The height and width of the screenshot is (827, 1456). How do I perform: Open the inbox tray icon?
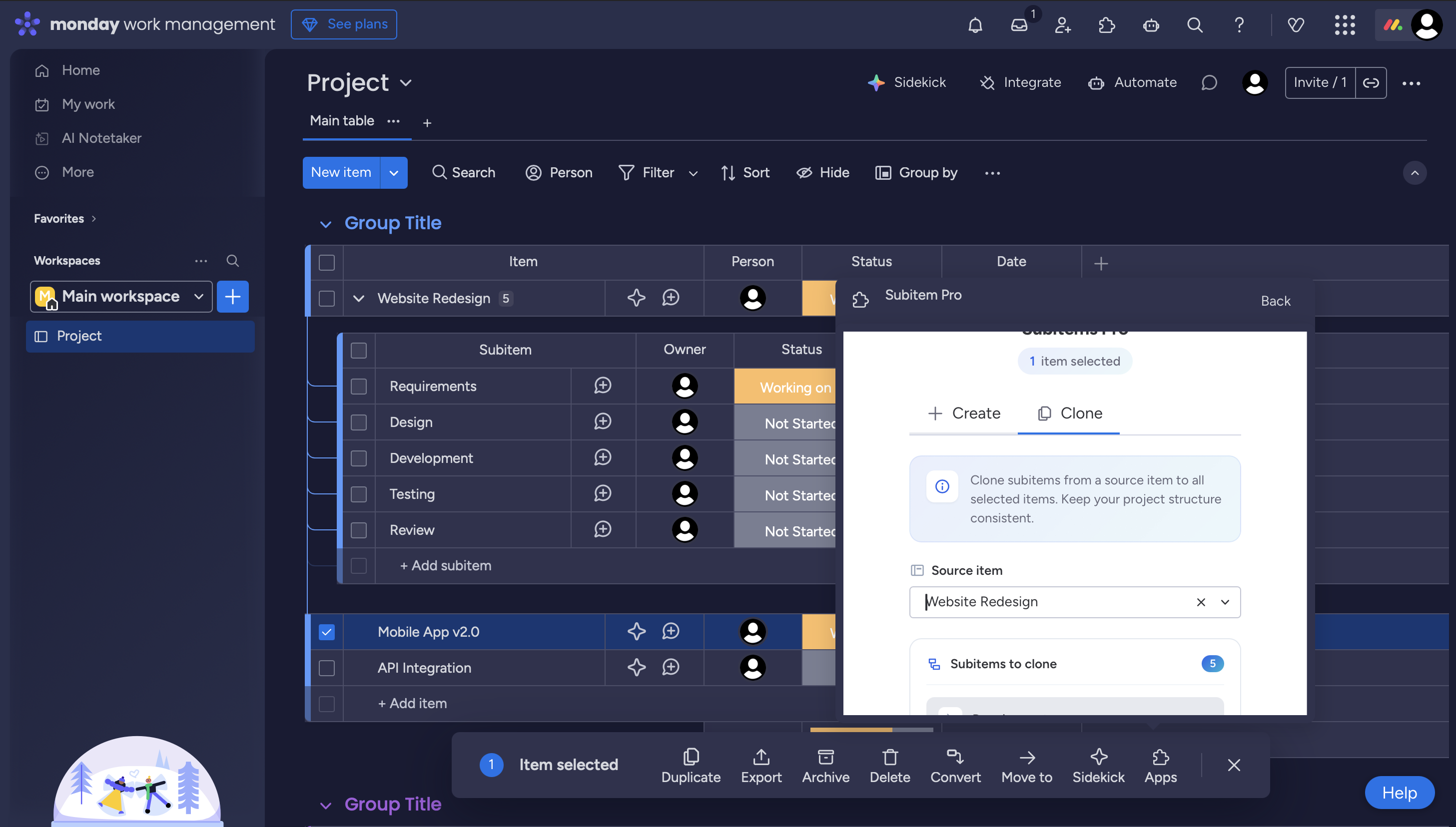pyautogui.click(x=1019, y=25)
